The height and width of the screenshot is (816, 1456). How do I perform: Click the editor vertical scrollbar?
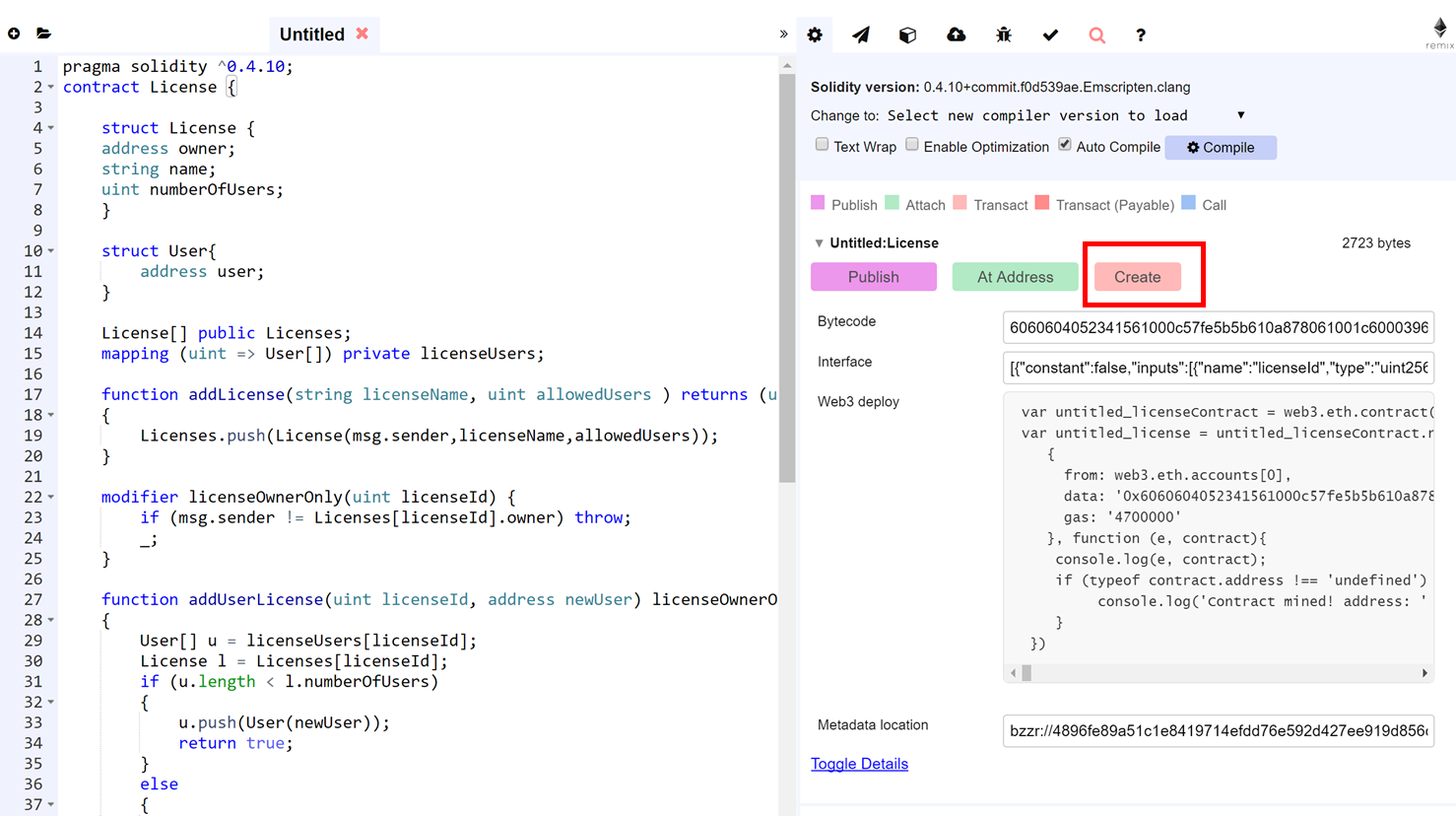coord(786,278)
